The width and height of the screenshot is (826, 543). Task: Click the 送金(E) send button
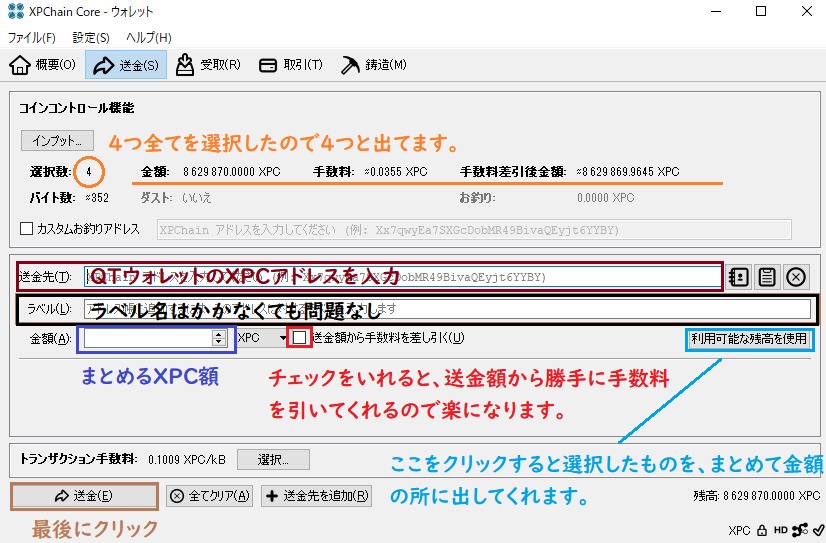tap(84, 496)
